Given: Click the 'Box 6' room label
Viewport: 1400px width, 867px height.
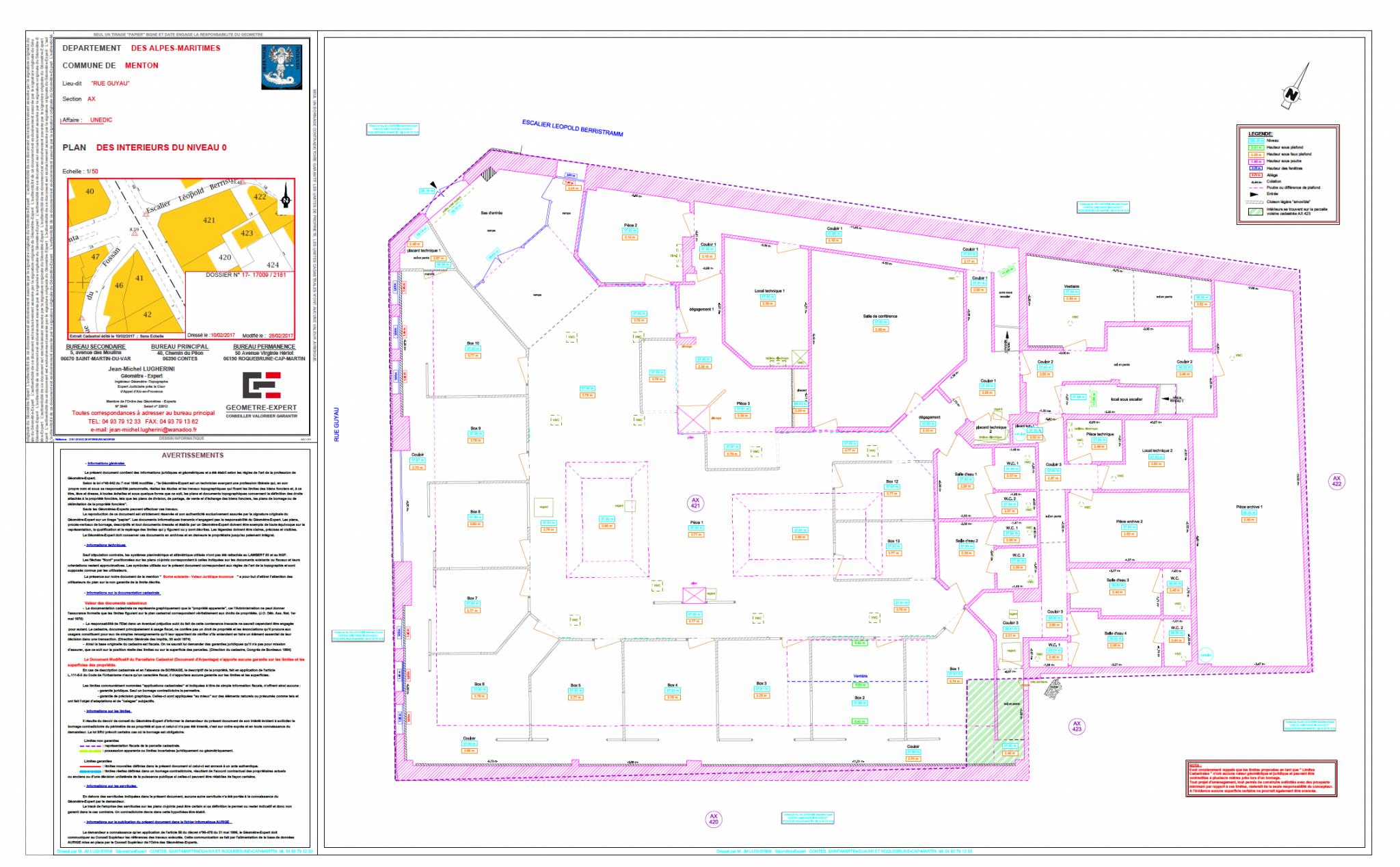Looking at the screenshot, I should click(479, 684).
